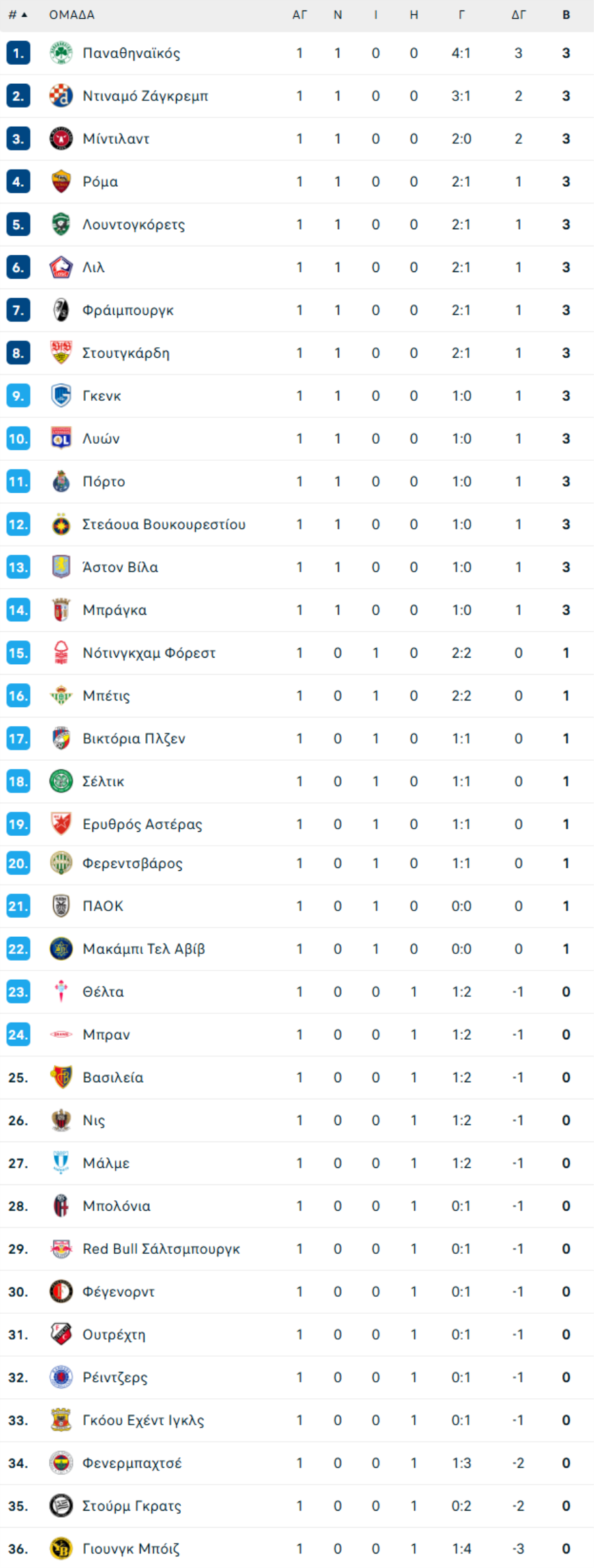
Task: Sort table by the # position column
Action: [x=18, y=15]
